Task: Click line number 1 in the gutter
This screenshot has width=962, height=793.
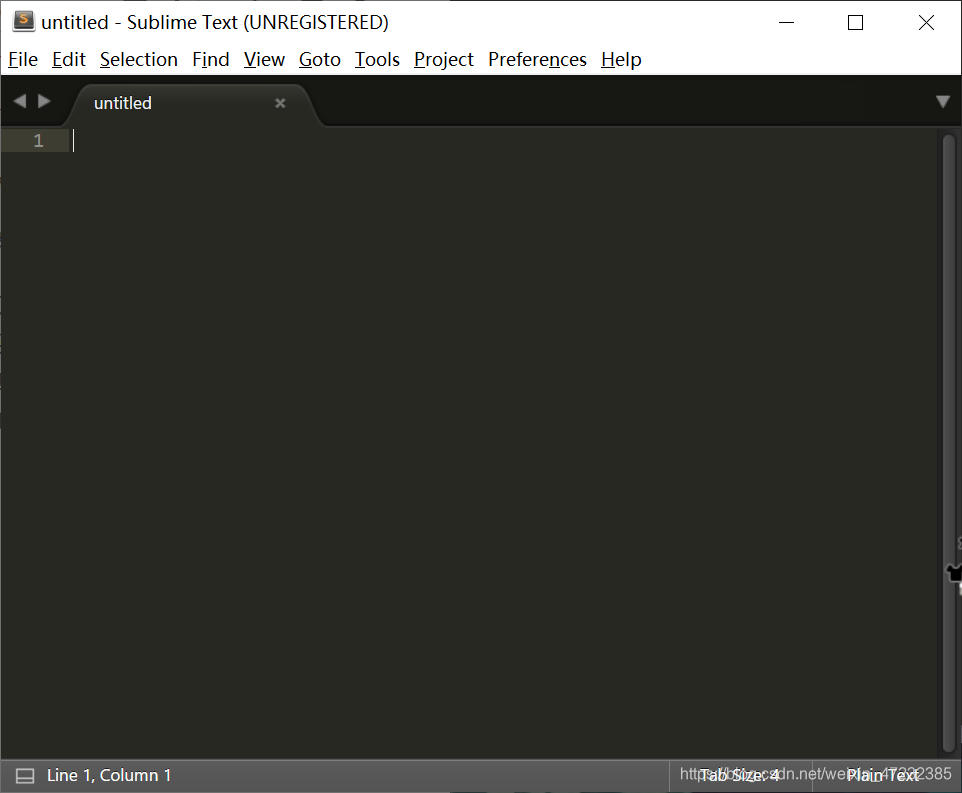Action: click(x=39, y=141)
